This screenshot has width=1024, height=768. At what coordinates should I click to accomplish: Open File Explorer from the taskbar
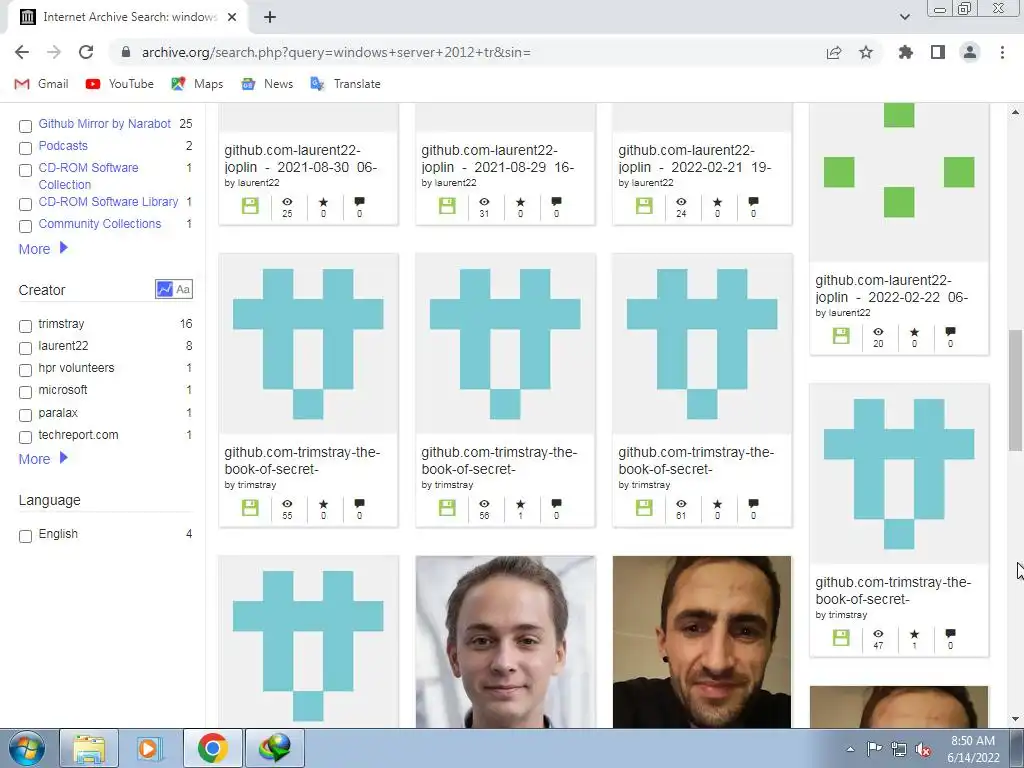click(89, 748)
